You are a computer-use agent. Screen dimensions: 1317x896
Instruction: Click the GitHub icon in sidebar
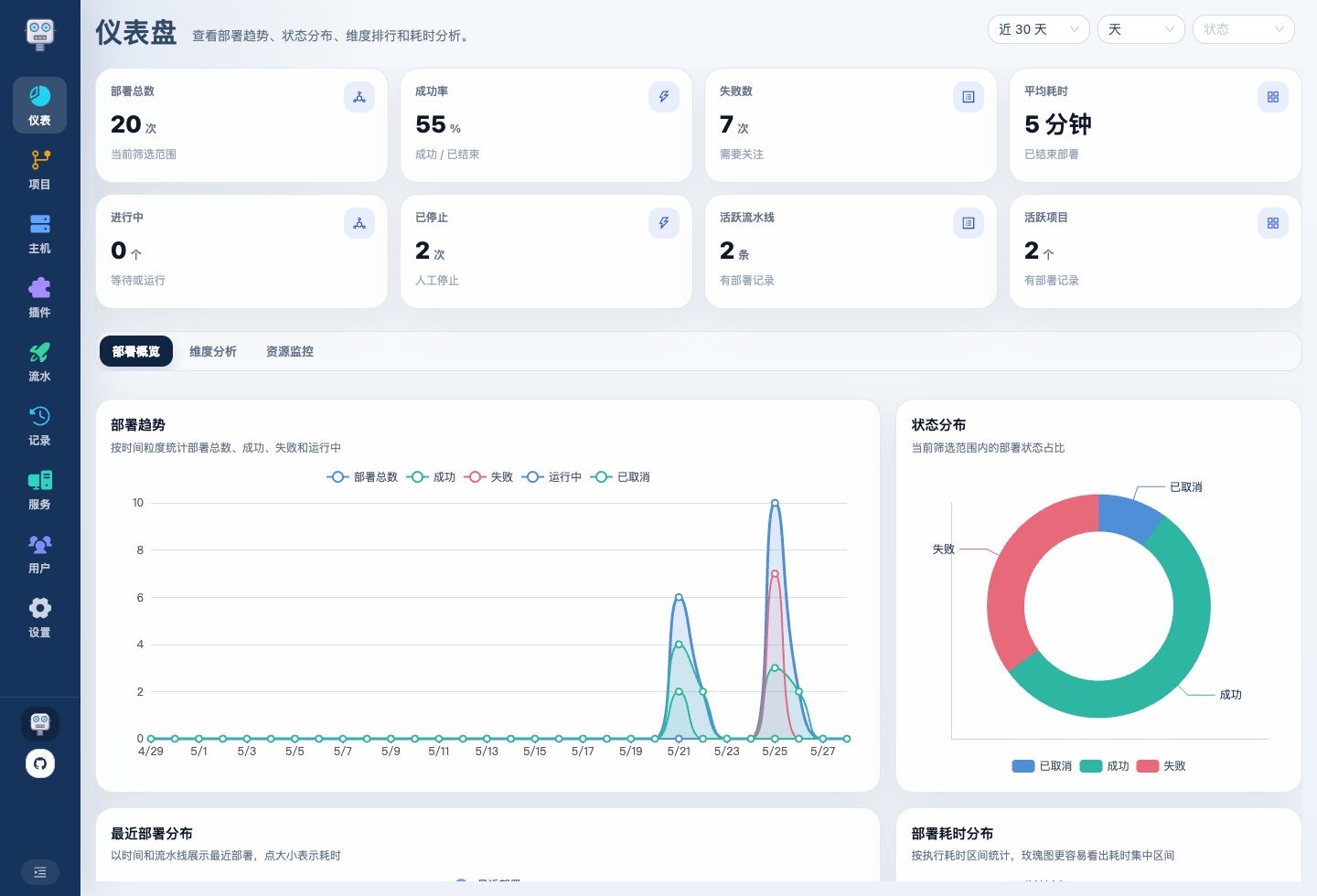pyautogui.click(x=40, y=763)
